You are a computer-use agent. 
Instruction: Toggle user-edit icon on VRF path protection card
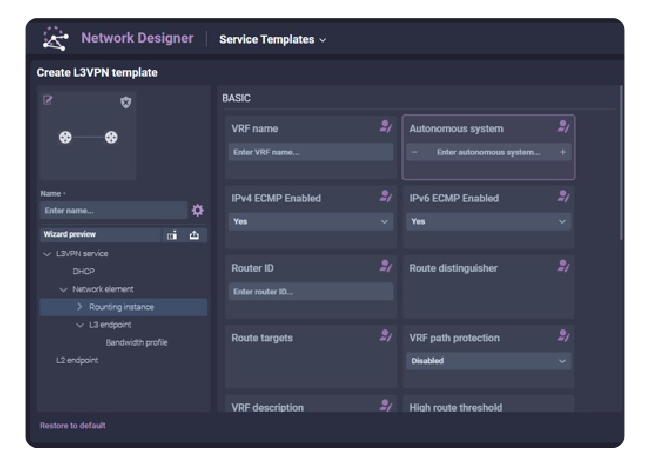563,335
